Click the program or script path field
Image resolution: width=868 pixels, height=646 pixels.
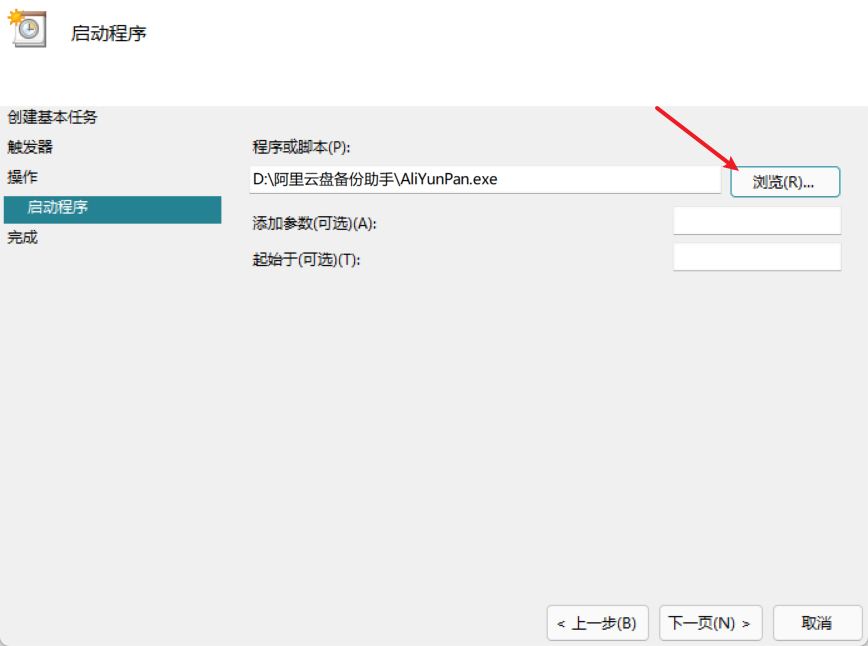click(x=485, y=179)
